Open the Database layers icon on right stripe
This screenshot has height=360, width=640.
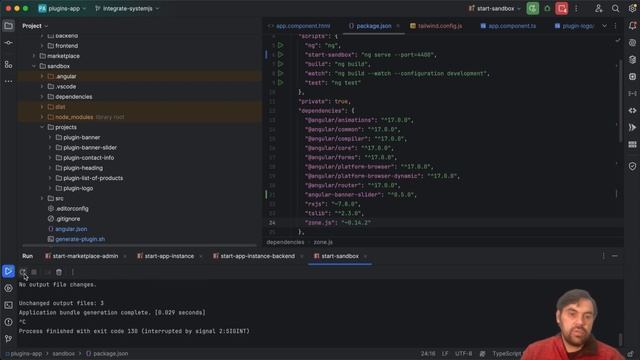coord(632,60)
